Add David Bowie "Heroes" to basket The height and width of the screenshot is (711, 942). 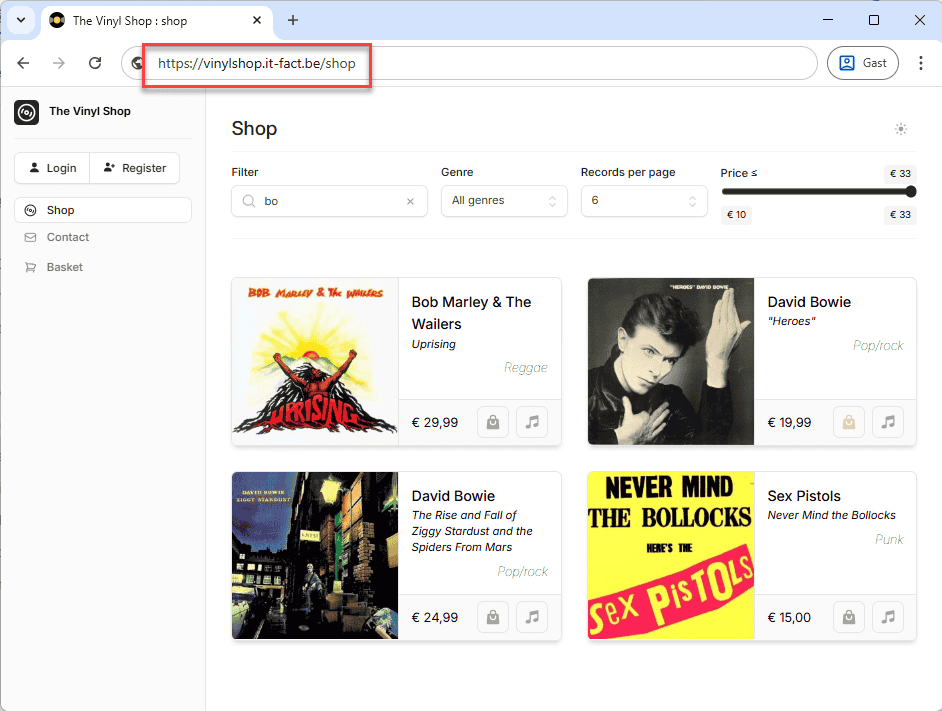849,422
